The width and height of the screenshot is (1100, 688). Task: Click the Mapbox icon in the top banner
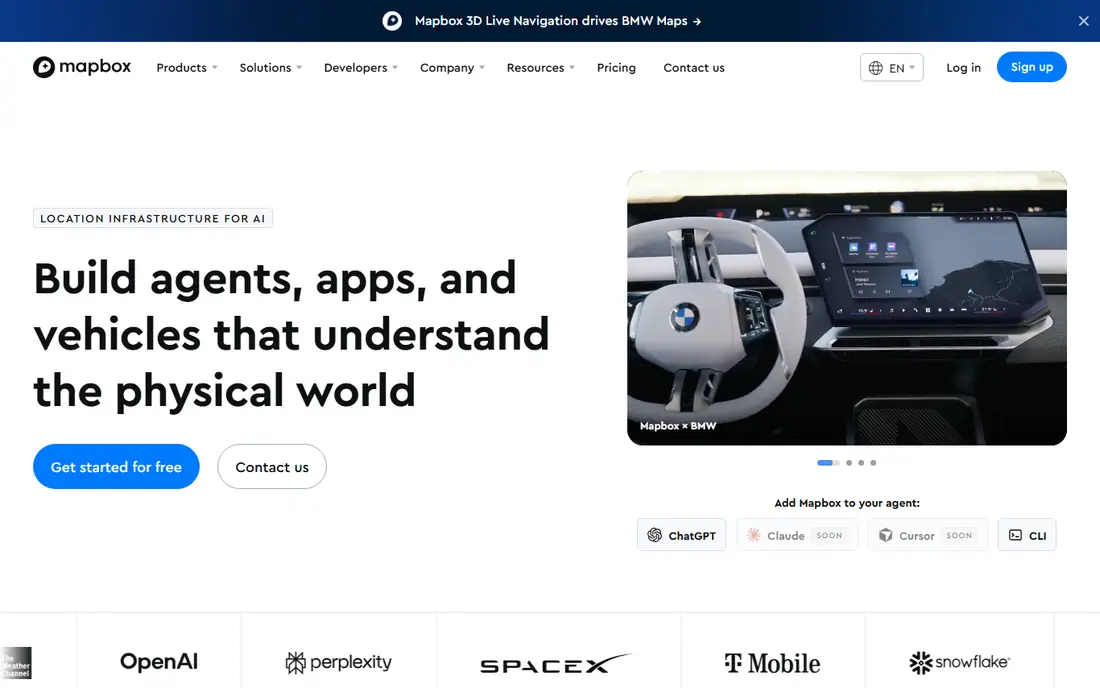coord(392,21)
